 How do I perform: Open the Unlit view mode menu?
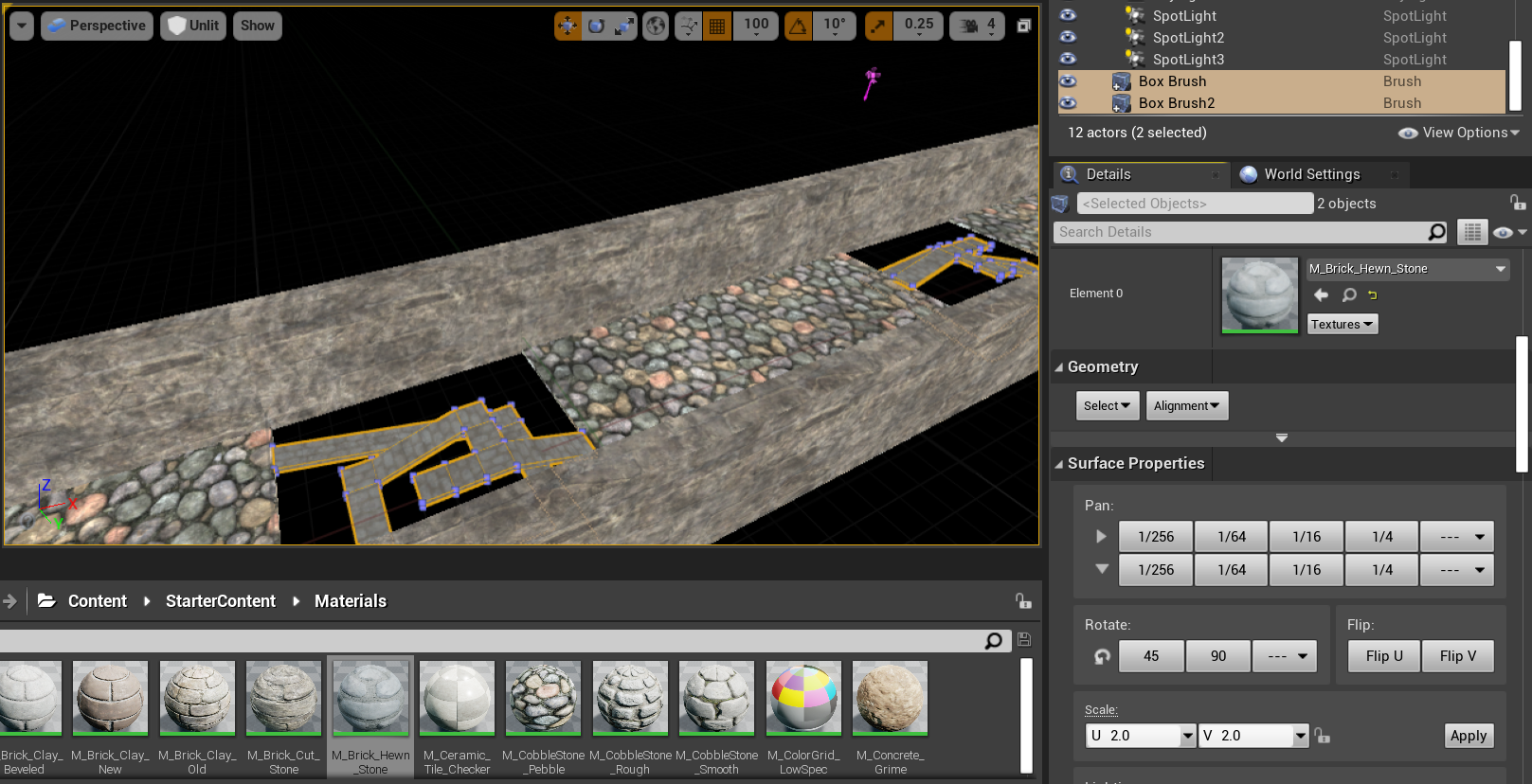(x=193, y=26)
